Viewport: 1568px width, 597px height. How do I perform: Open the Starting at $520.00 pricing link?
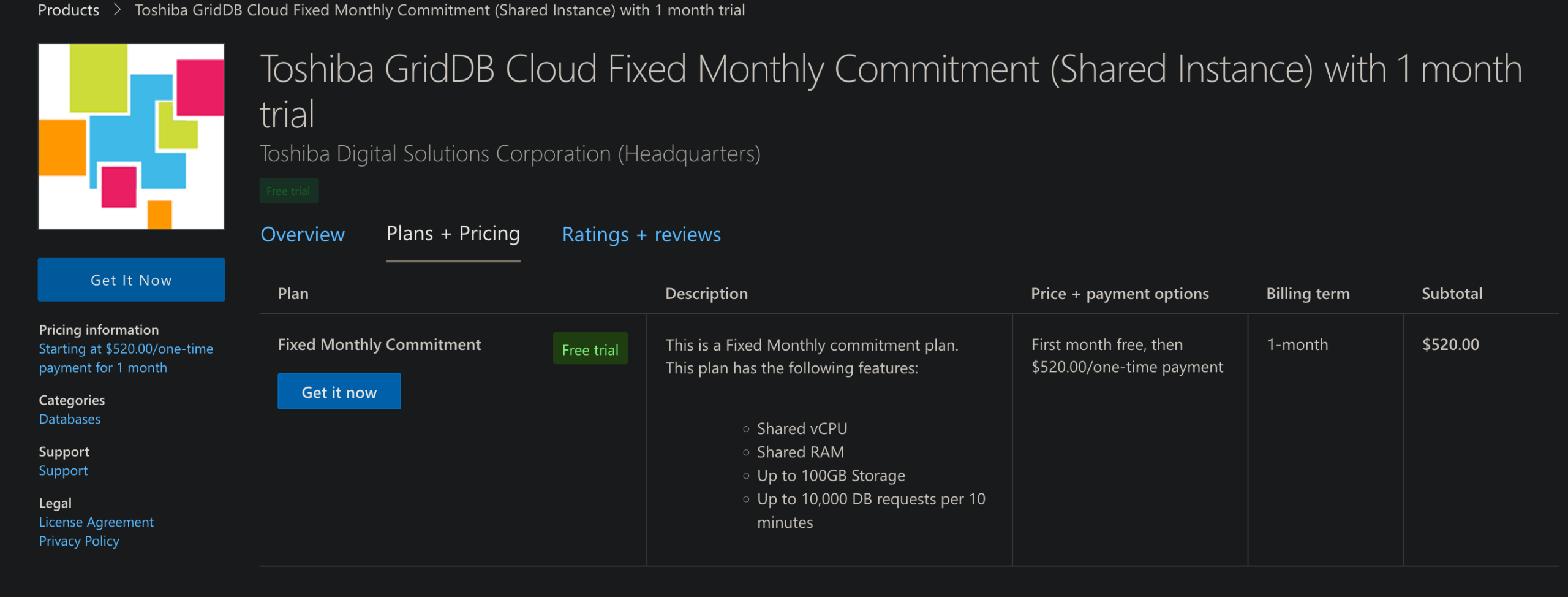tap(126, 358)
